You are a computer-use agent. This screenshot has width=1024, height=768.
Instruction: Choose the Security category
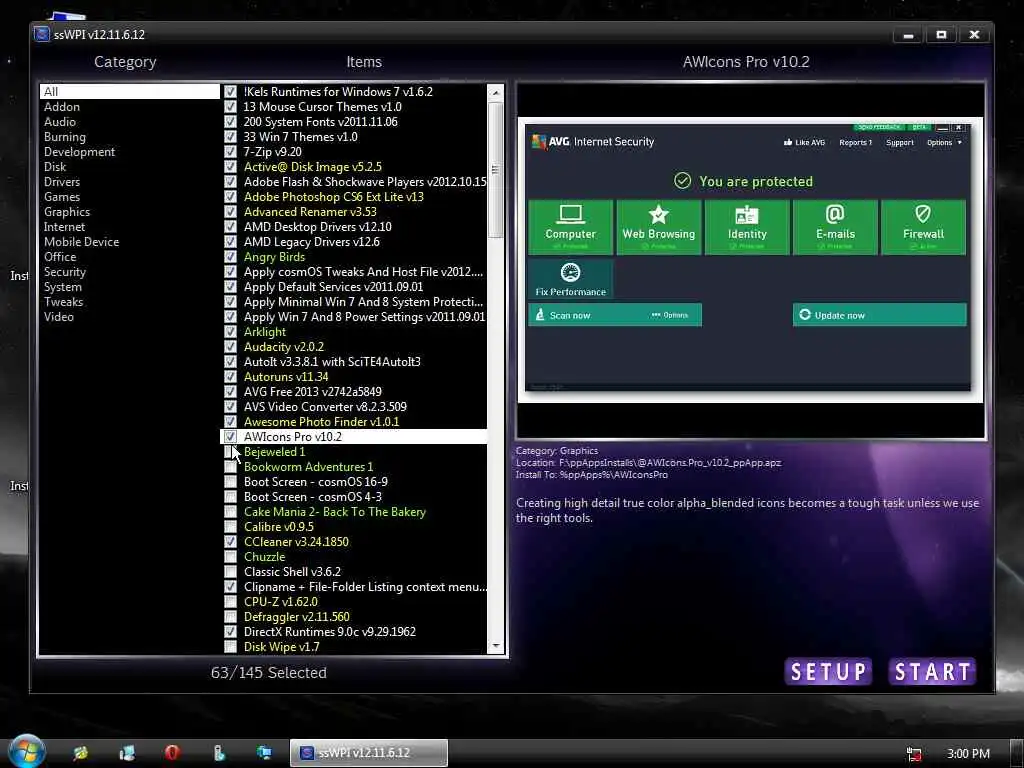(65, 272)
